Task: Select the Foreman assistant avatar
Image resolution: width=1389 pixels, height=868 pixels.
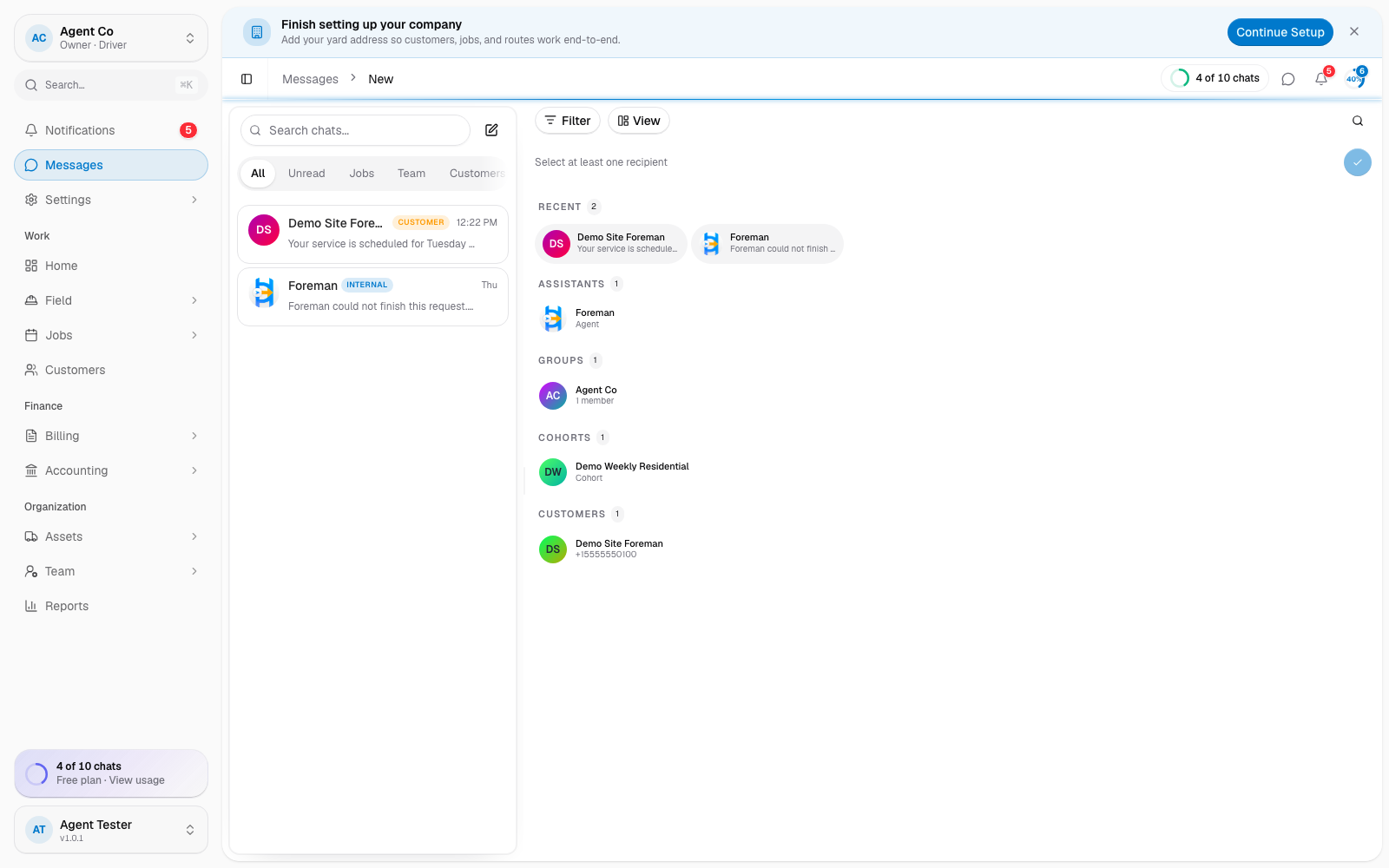Action: coord(553,319)
